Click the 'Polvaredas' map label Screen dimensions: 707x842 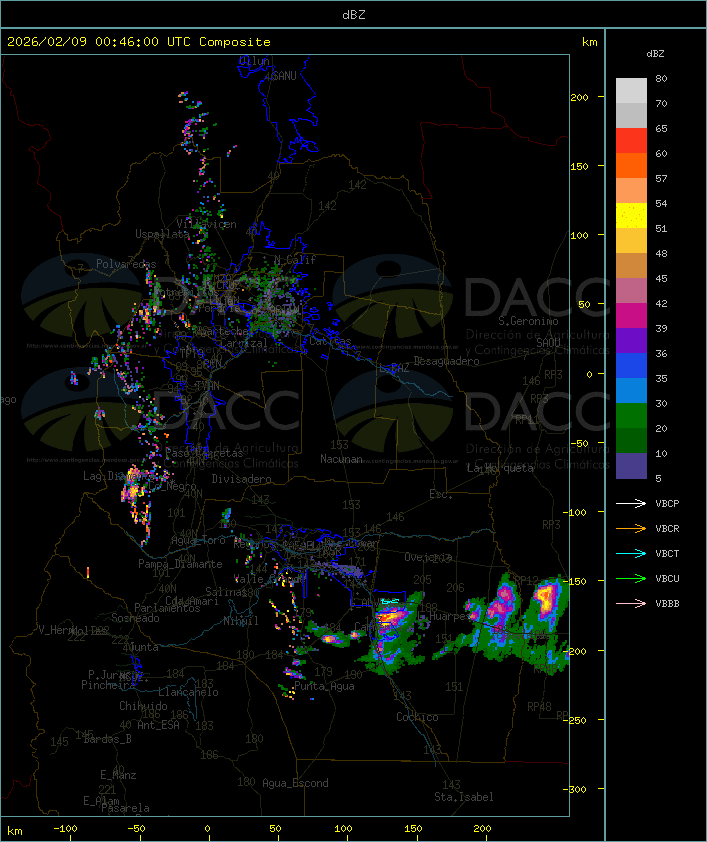point(126,264)
